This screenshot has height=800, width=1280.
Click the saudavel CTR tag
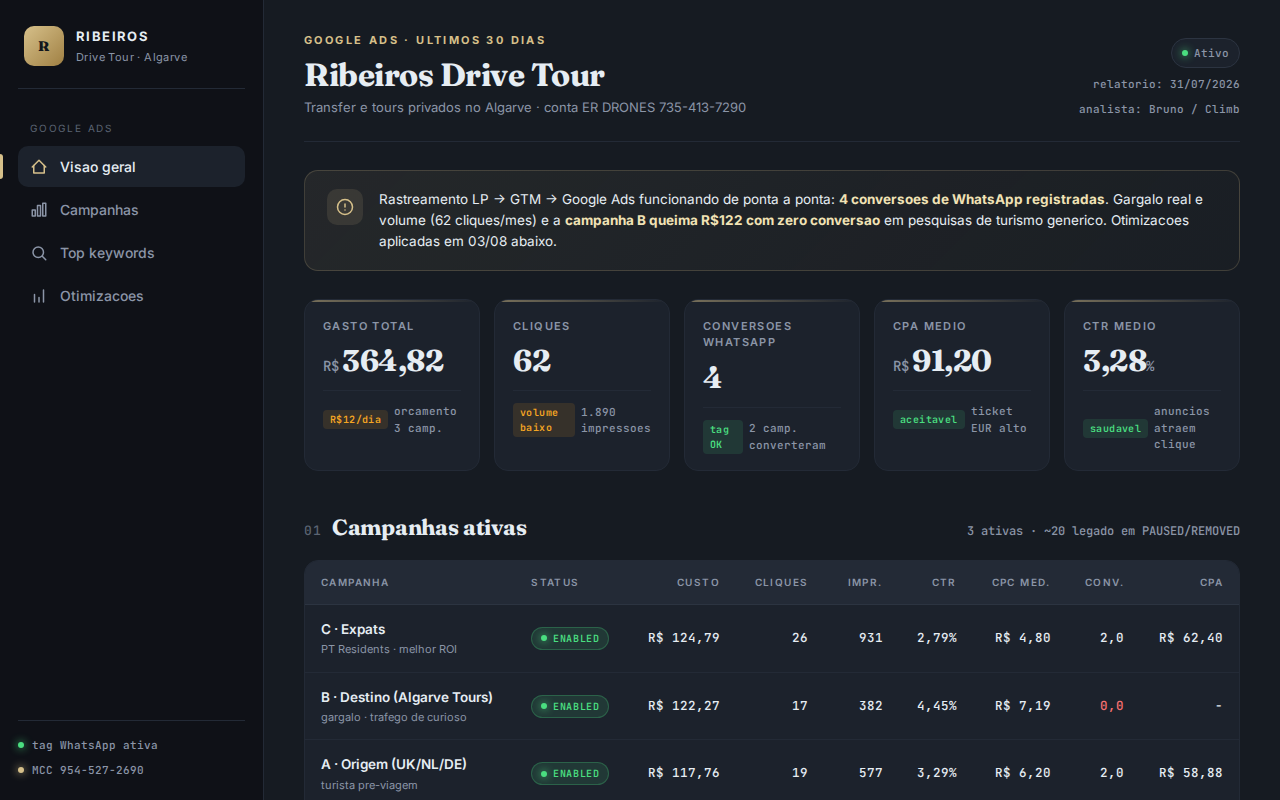click(x=1115, y=428)
